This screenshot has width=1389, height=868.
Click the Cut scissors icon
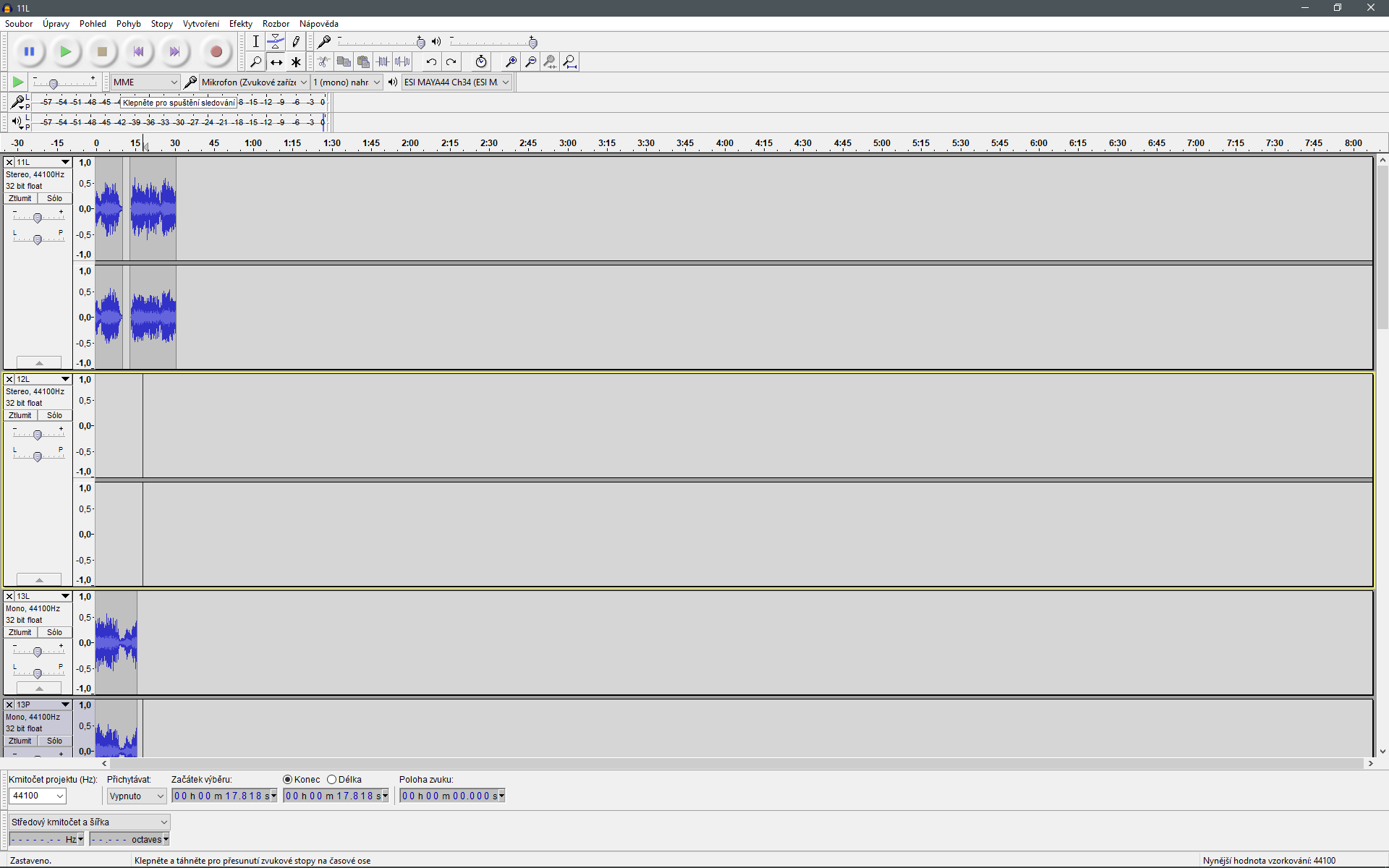click(324, 61)
